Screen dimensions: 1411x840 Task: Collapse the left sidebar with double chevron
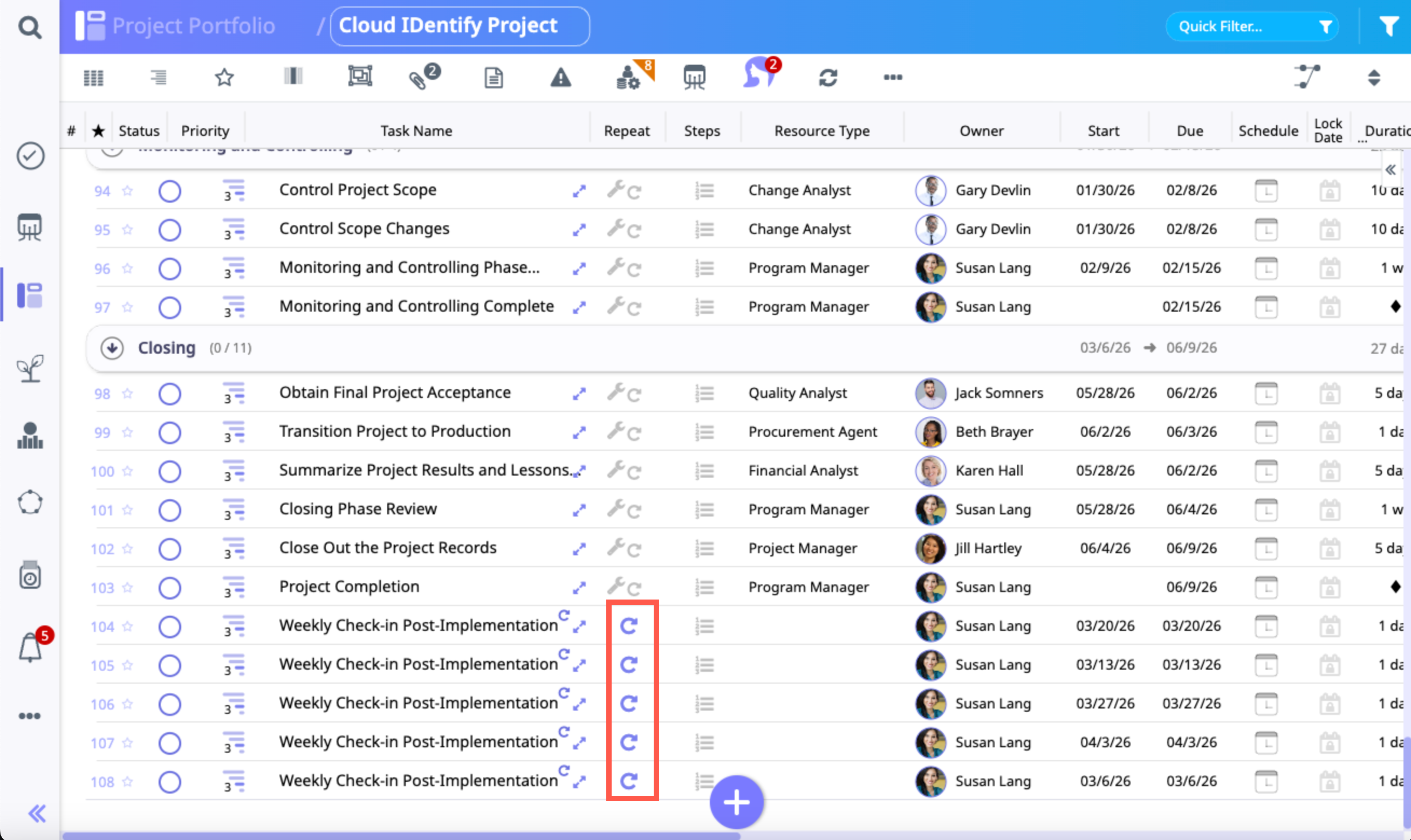point(37,814)
